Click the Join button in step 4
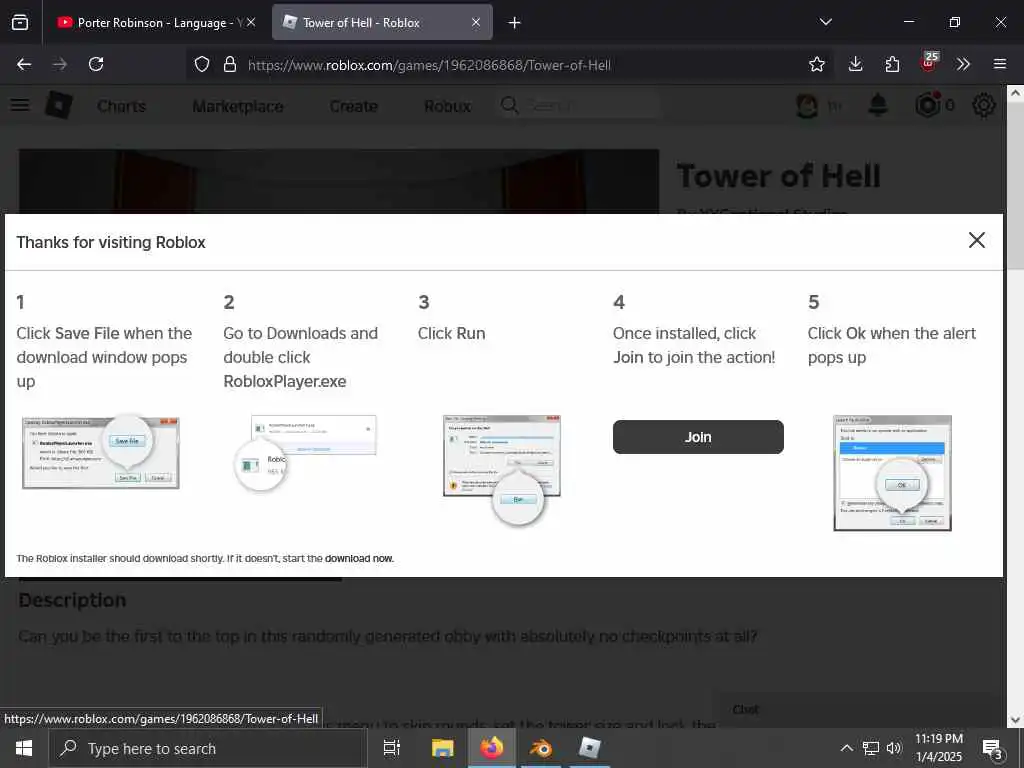This screenshot has width=1024, height=768. point(697,437)
